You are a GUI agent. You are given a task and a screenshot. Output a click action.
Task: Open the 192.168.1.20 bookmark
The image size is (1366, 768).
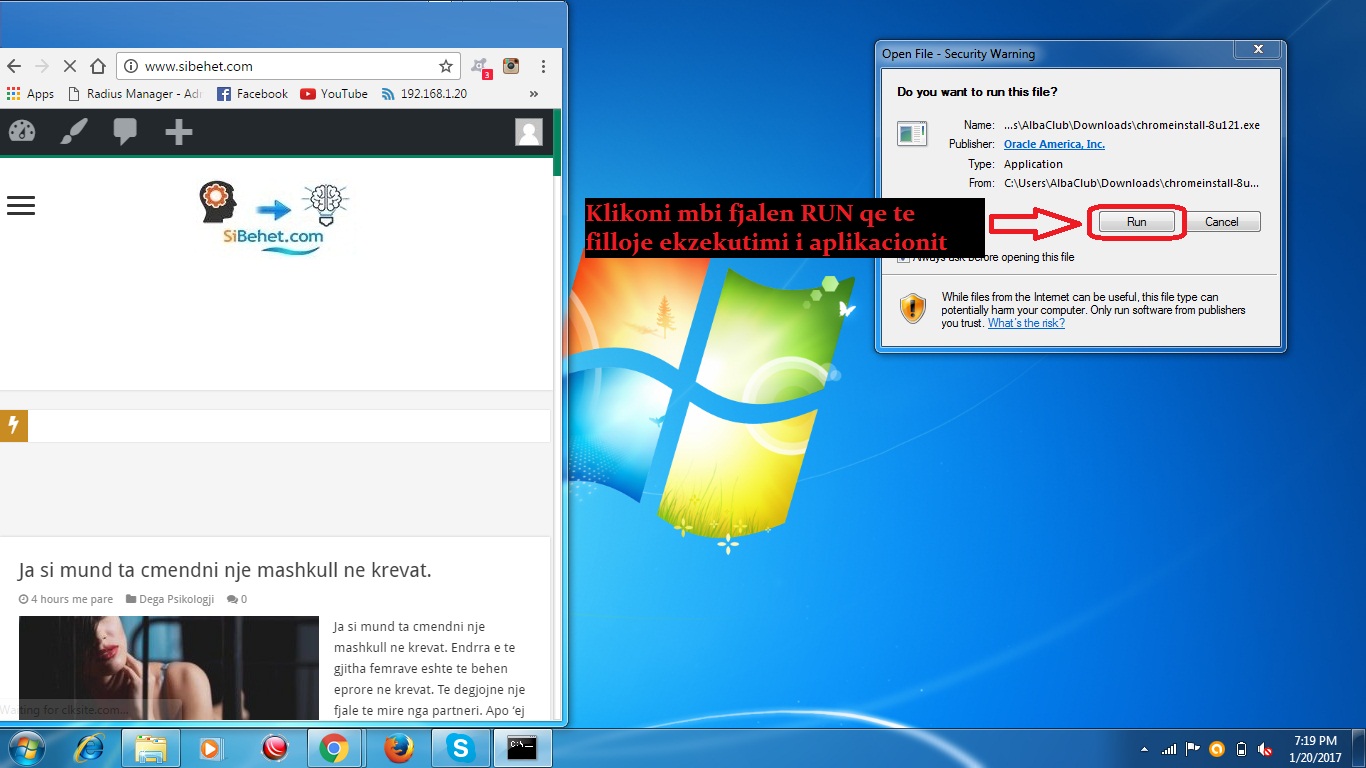(424, 94)
